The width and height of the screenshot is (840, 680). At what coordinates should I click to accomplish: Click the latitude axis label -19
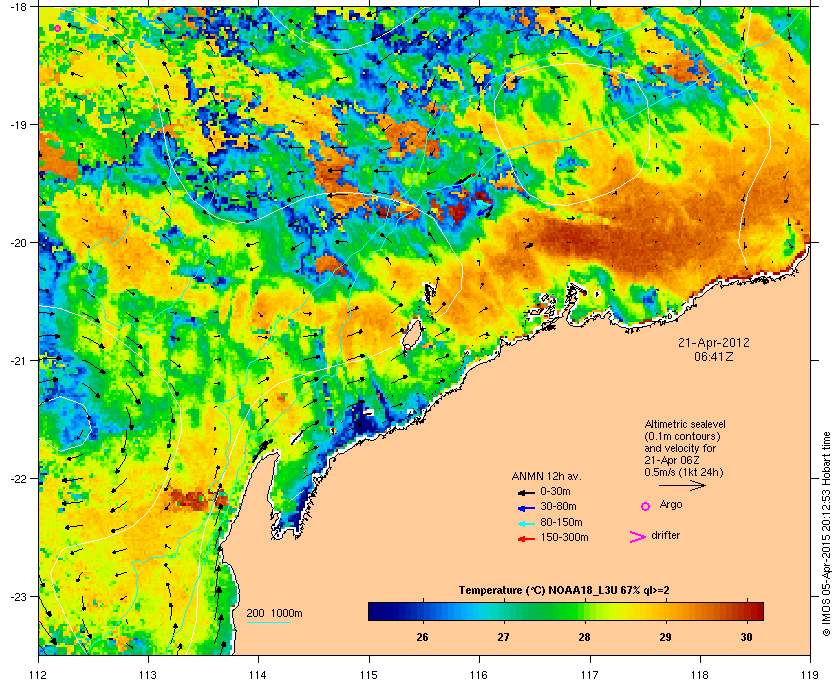tap(18, 125)
